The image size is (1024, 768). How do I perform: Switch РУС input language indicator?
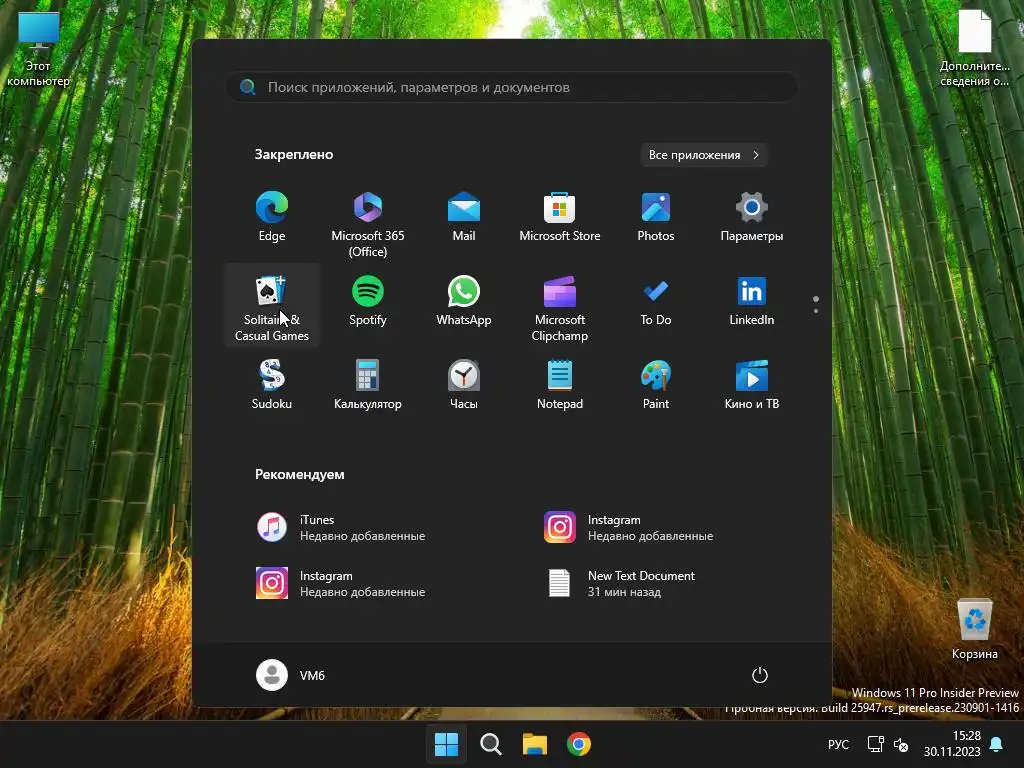[839, 744]
